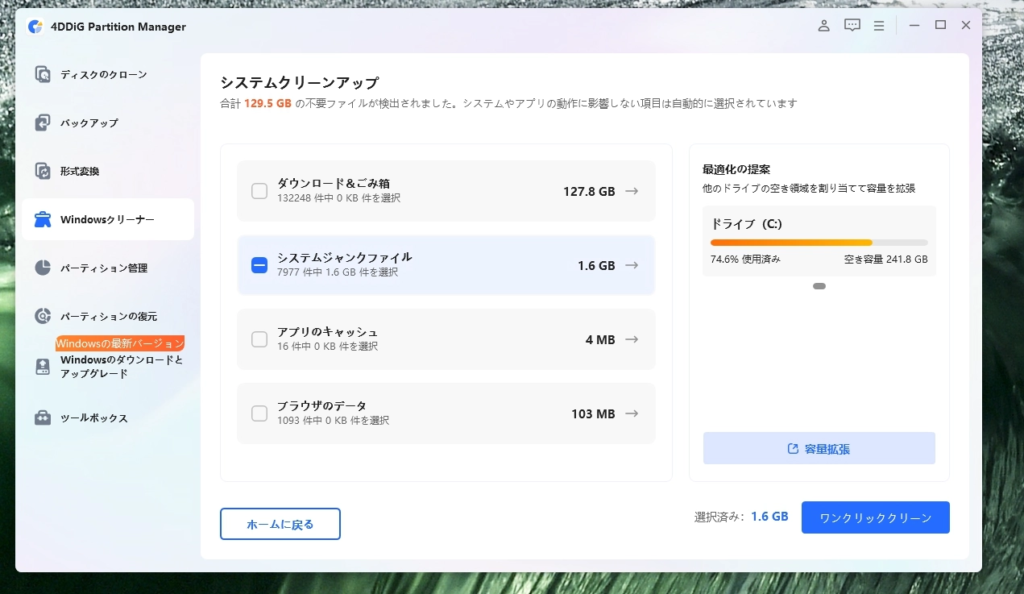Click the ワンクリッククリーン button

click(875, 518)
